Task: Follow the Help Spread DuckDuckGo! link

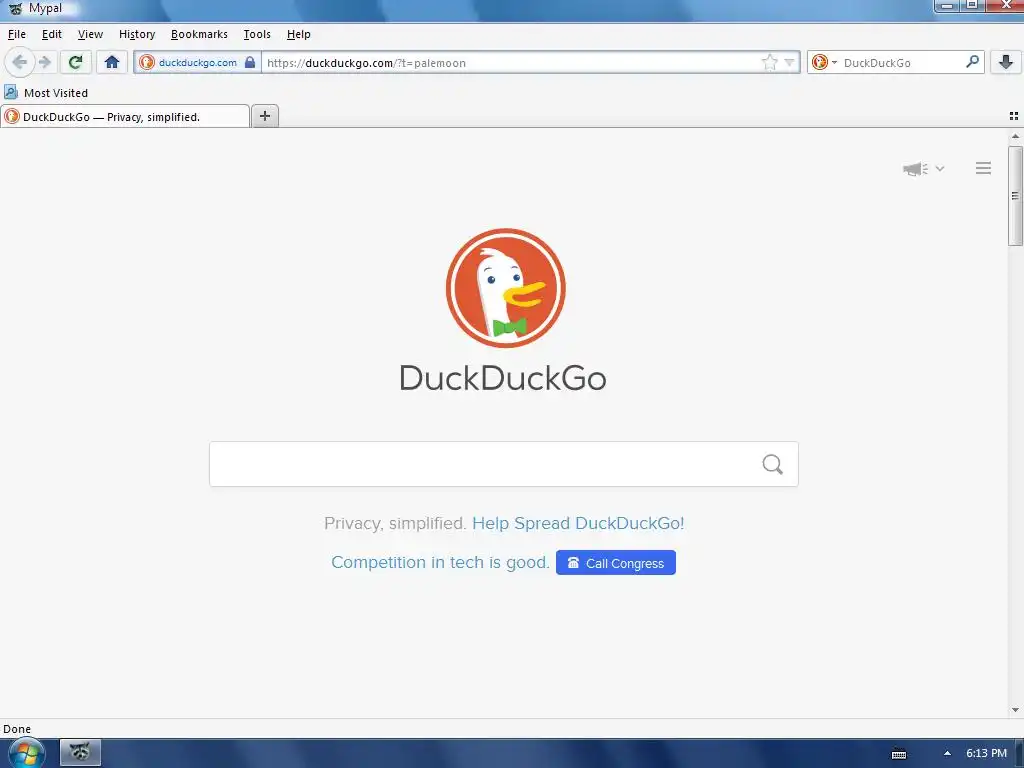Action: click(x=578, y=523)
